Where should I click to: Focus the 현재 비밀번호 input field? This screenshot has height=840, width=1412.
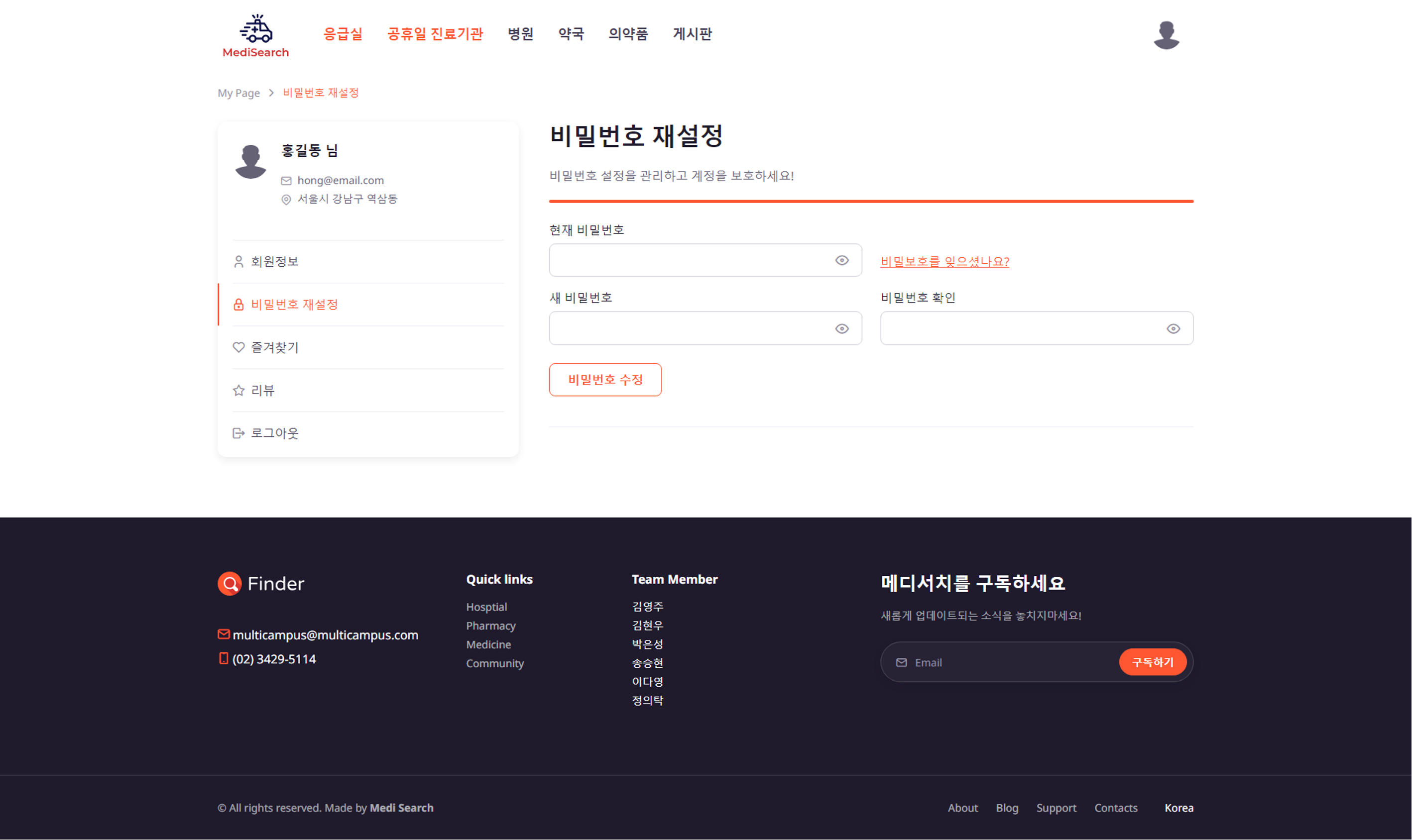click(x=706, y=260)
